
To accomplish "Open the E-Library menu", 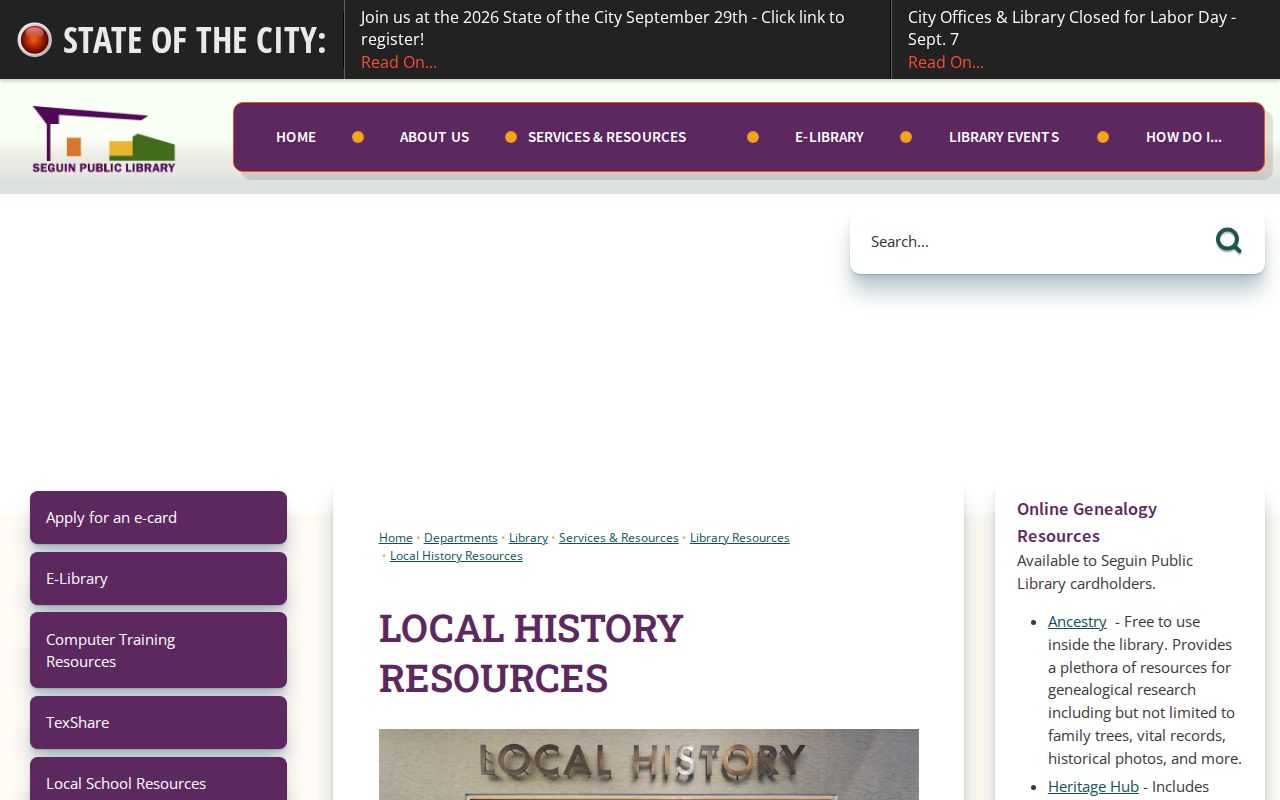I will pyautogui.click(x=829, y=137).
